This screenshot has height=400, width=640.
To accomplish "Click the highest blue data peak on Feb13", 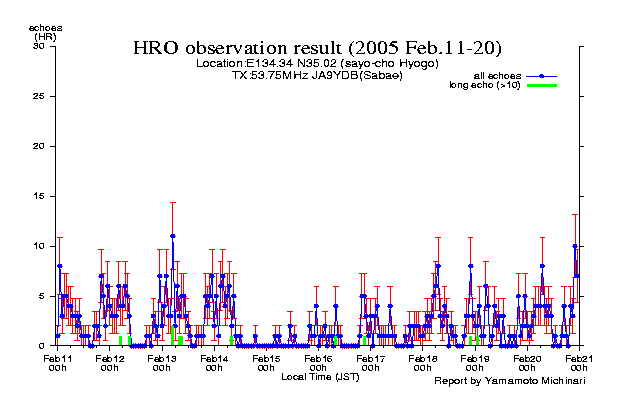I will (x=172, y=236).
